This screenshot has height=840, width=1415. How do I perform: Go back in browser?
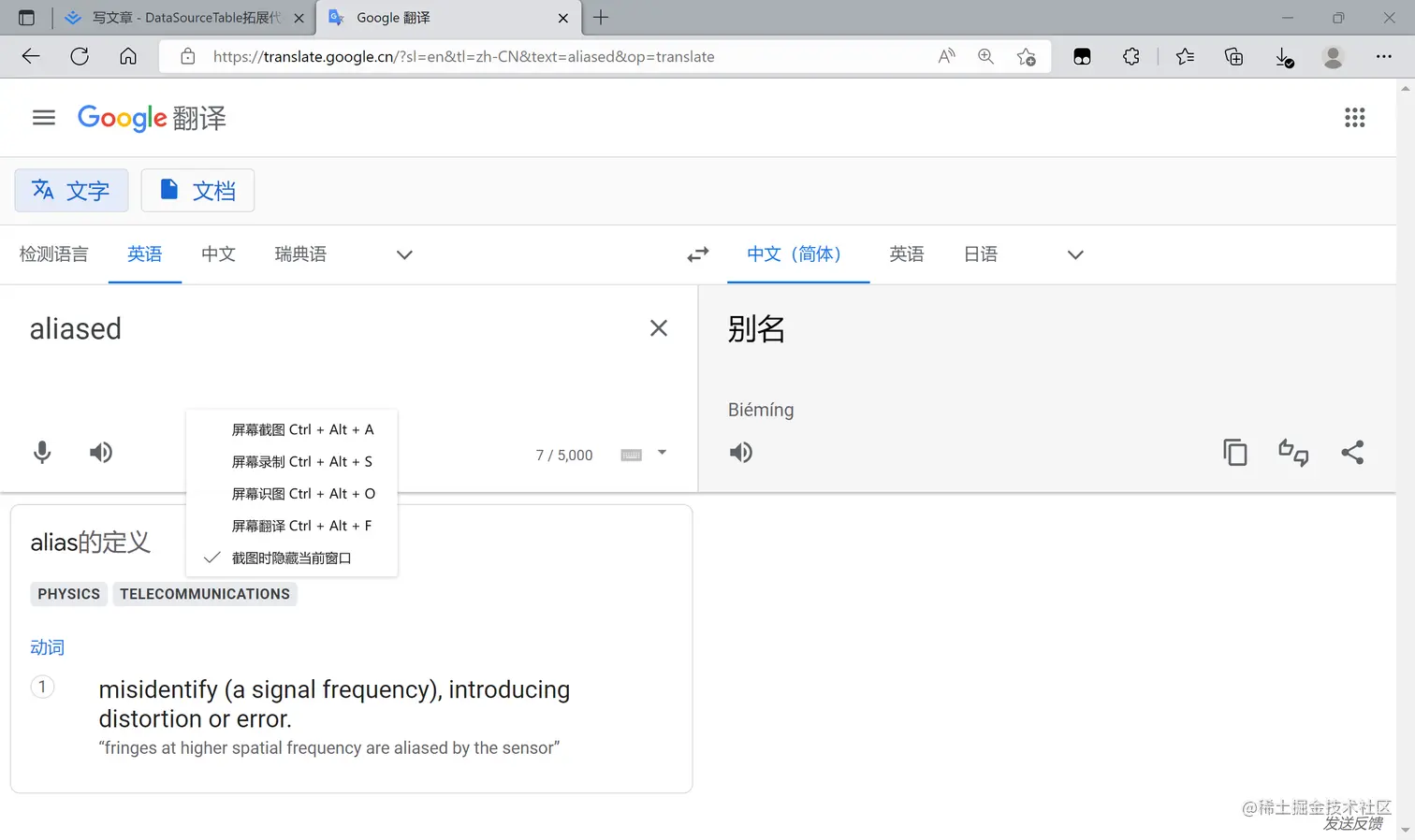[x=31, y=56]
